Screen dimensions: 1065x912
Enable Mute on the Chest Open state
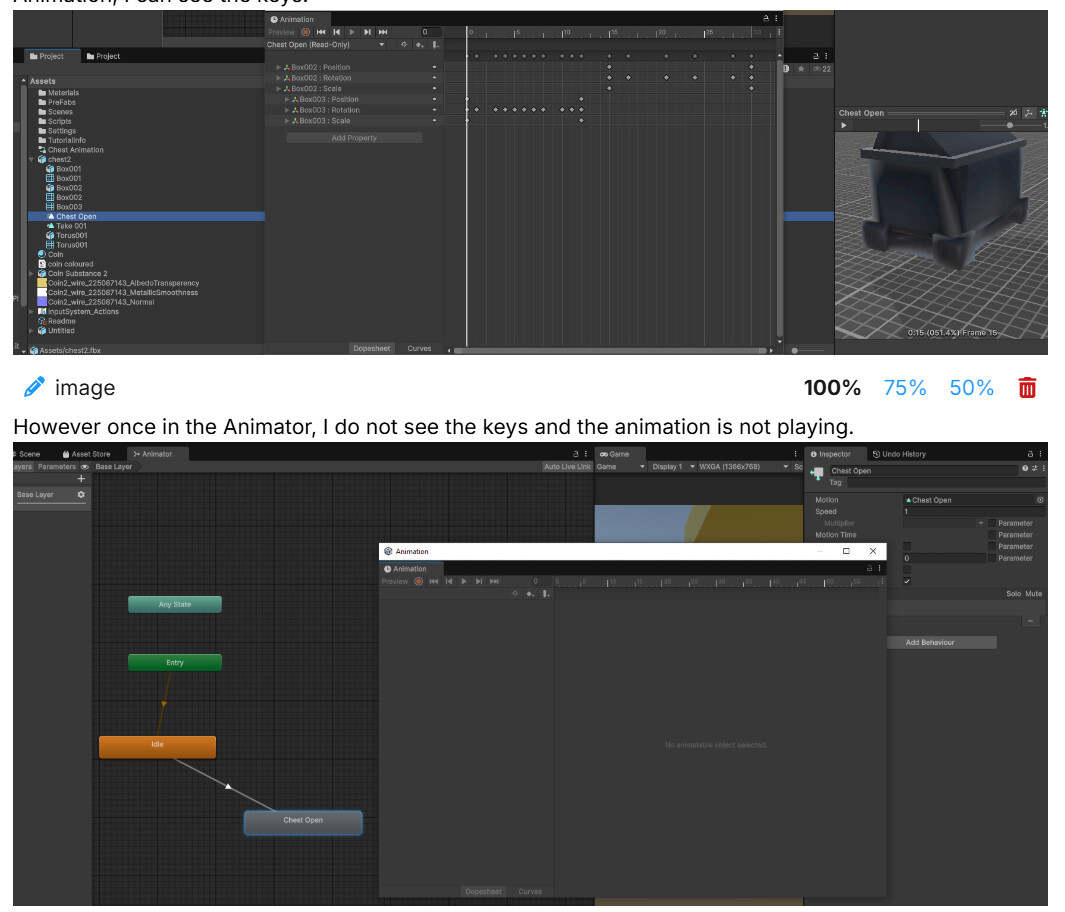[x=1033, y=593]
